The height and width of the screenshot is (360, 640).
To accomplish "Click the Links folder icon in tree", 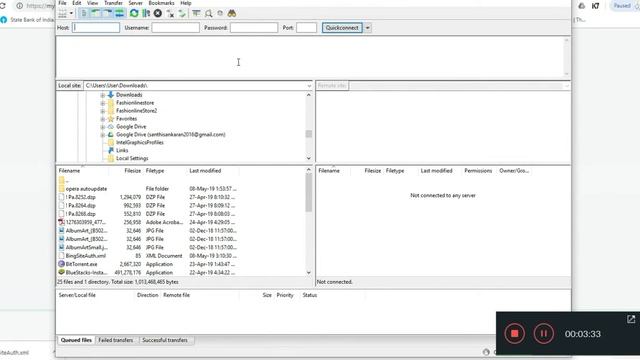I will [x=111, y=150].
